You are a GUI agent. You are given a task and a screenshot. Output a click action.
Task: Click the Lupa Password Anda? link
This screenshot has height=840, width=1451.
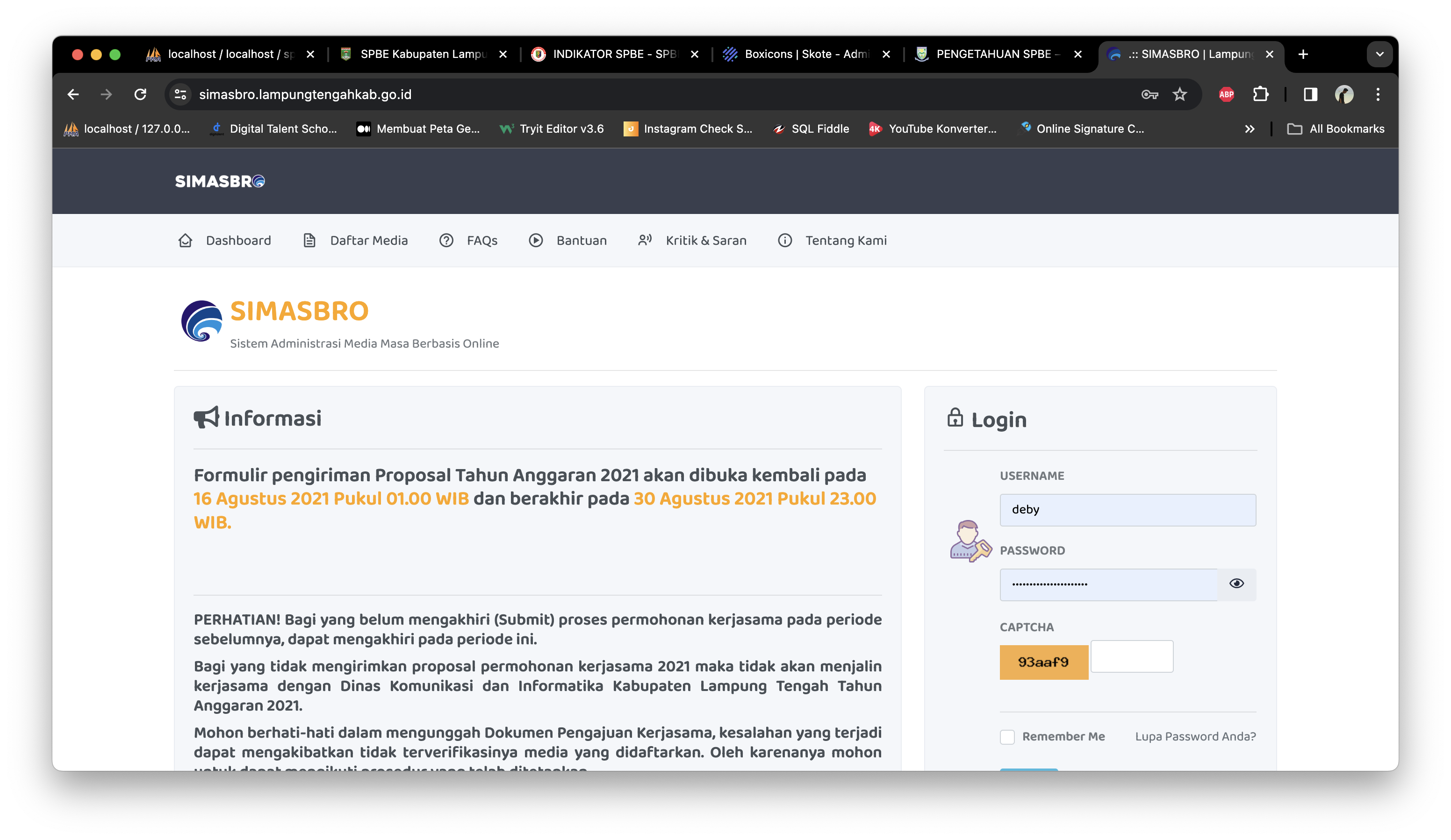[1195, 736]
